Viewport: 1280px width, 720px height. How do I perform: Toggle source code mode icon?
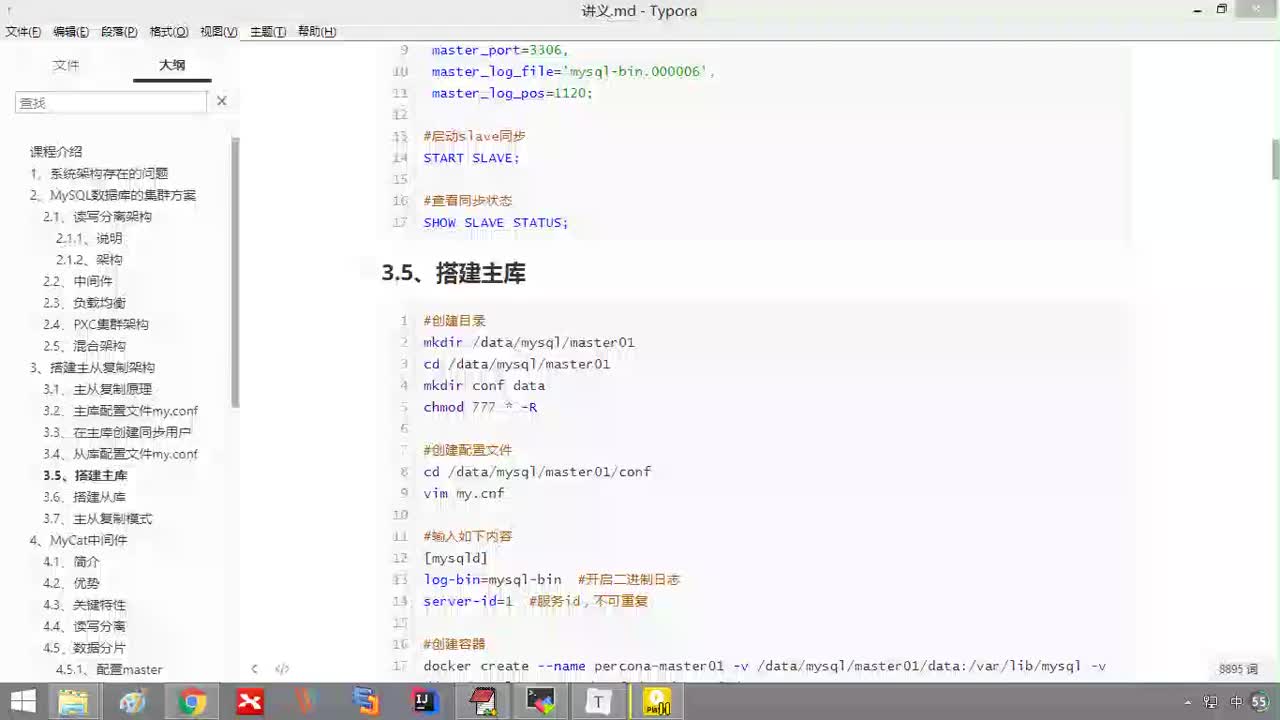(282, 669)
